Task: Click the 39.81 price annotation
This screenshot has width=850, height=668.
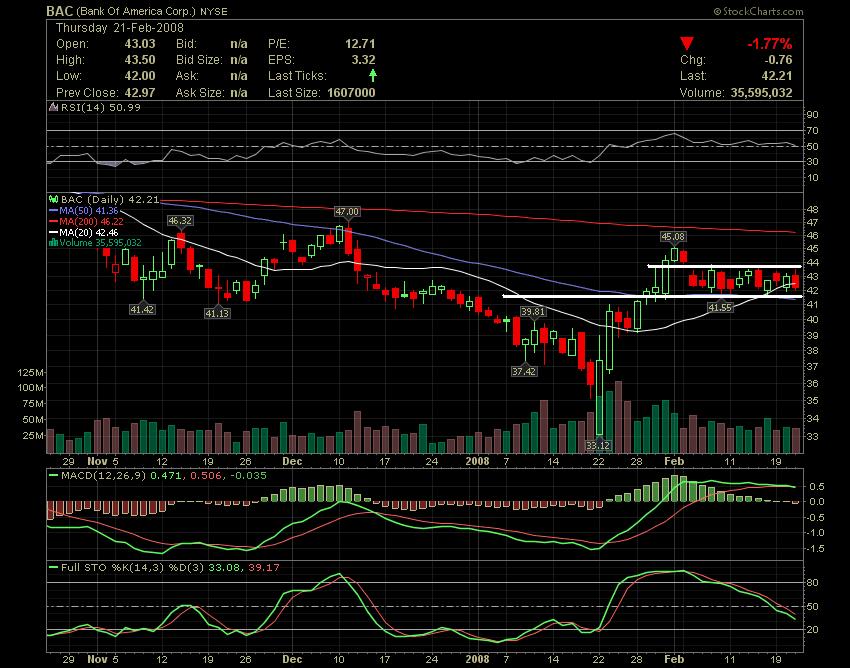Action: (533, 312)
